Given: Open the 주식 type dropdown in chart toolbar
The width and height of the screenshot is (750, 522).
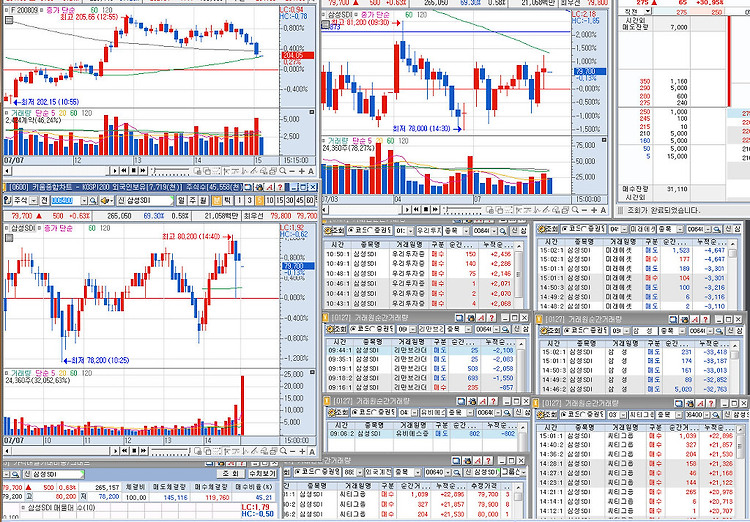Looking at the screenshot, I should [x=33, y=200].
